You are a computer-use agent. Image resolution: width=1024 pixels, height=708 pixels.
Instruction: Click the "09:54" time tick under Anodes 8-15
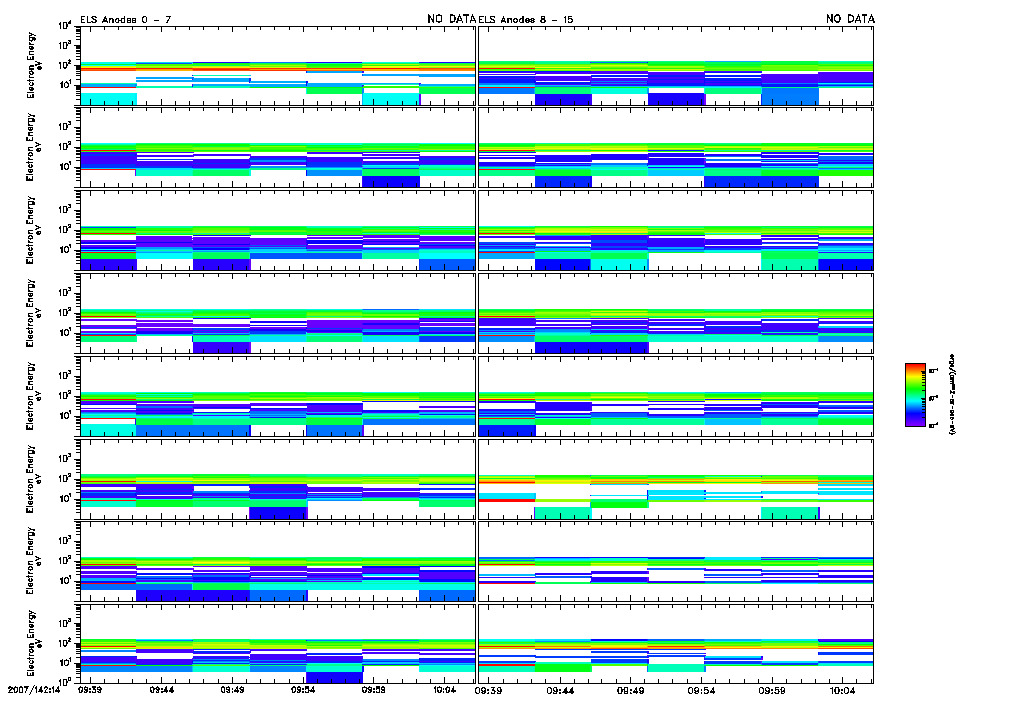[x=701, y=690]
